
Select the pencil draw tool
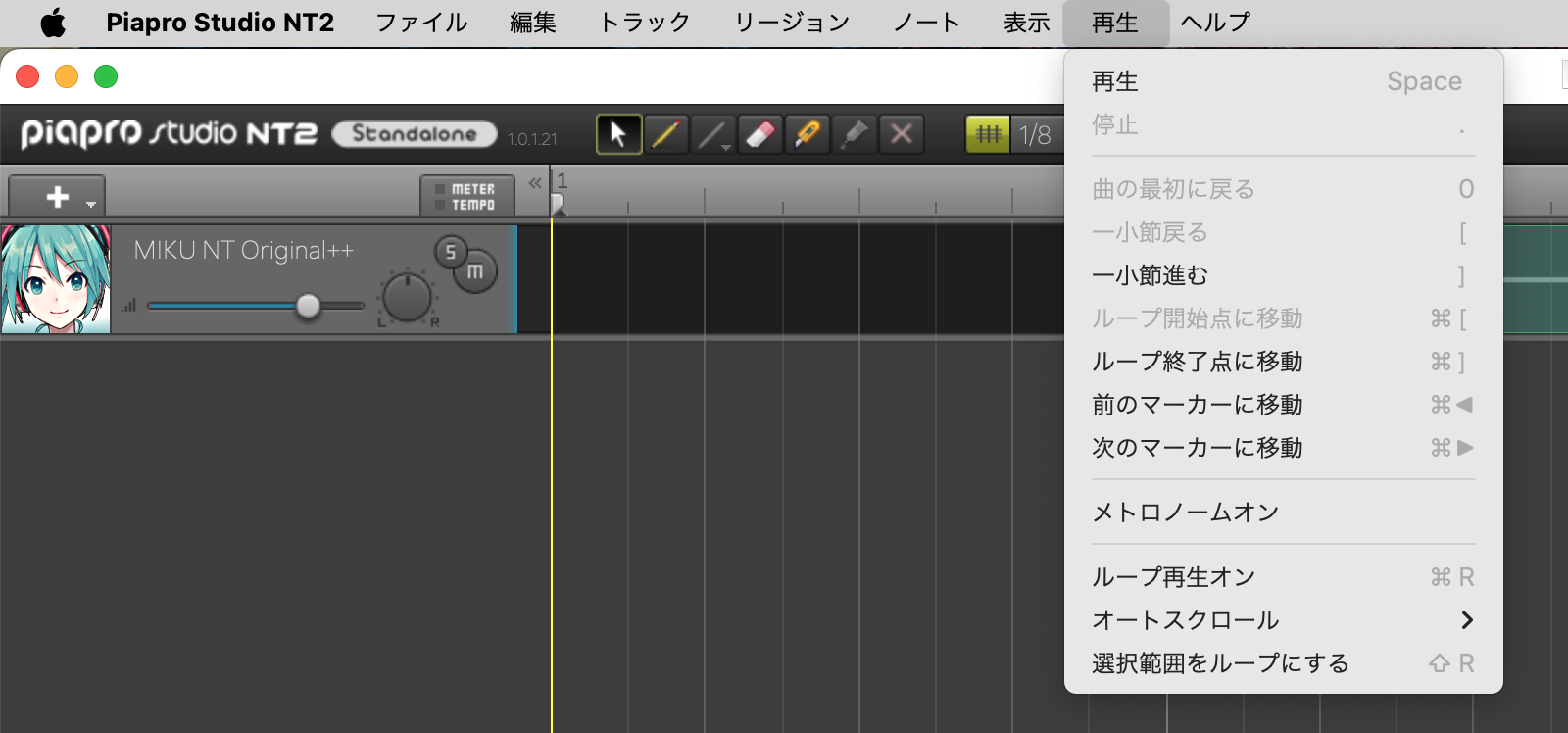665,134
